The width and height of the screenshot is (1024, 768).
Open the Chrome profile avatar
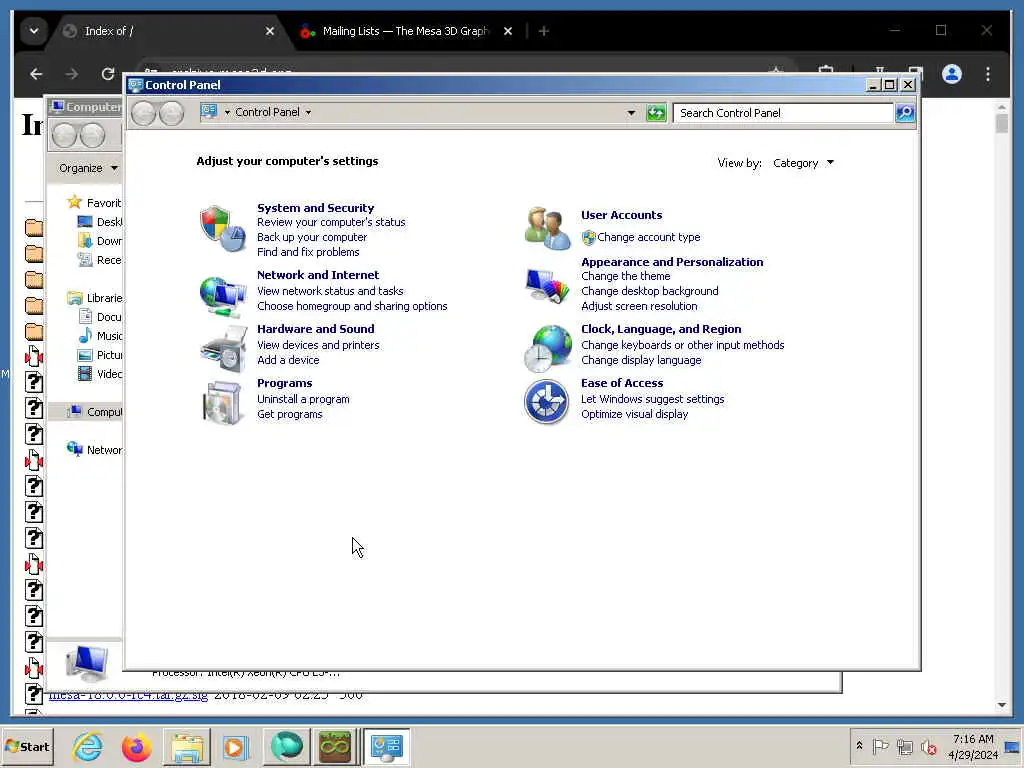(952, 74)
